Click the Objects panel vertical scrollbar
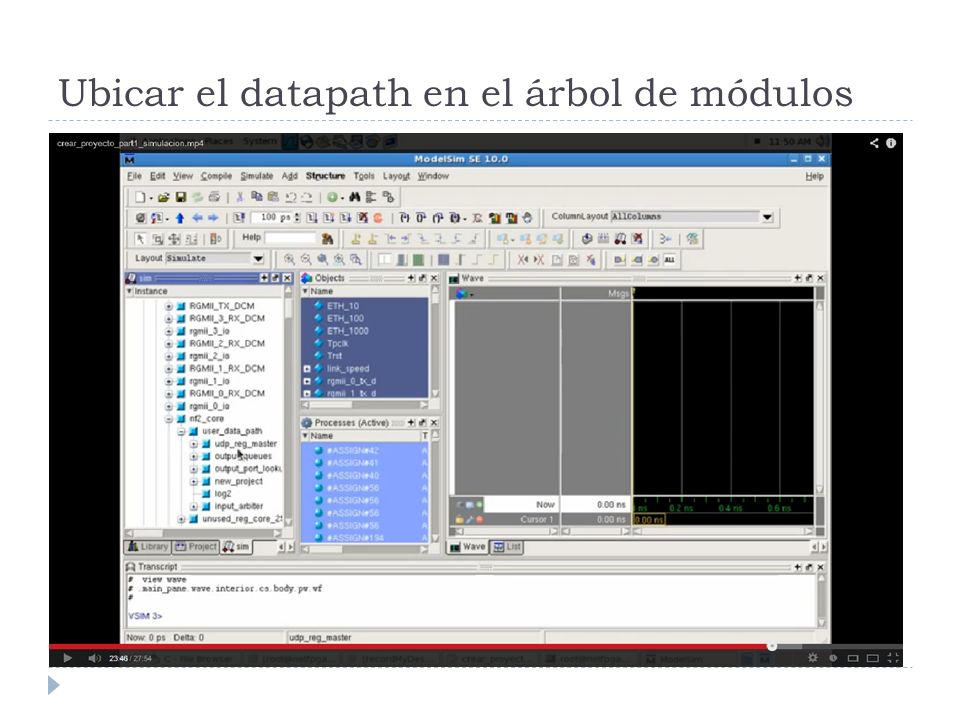 tap(435, 343)
